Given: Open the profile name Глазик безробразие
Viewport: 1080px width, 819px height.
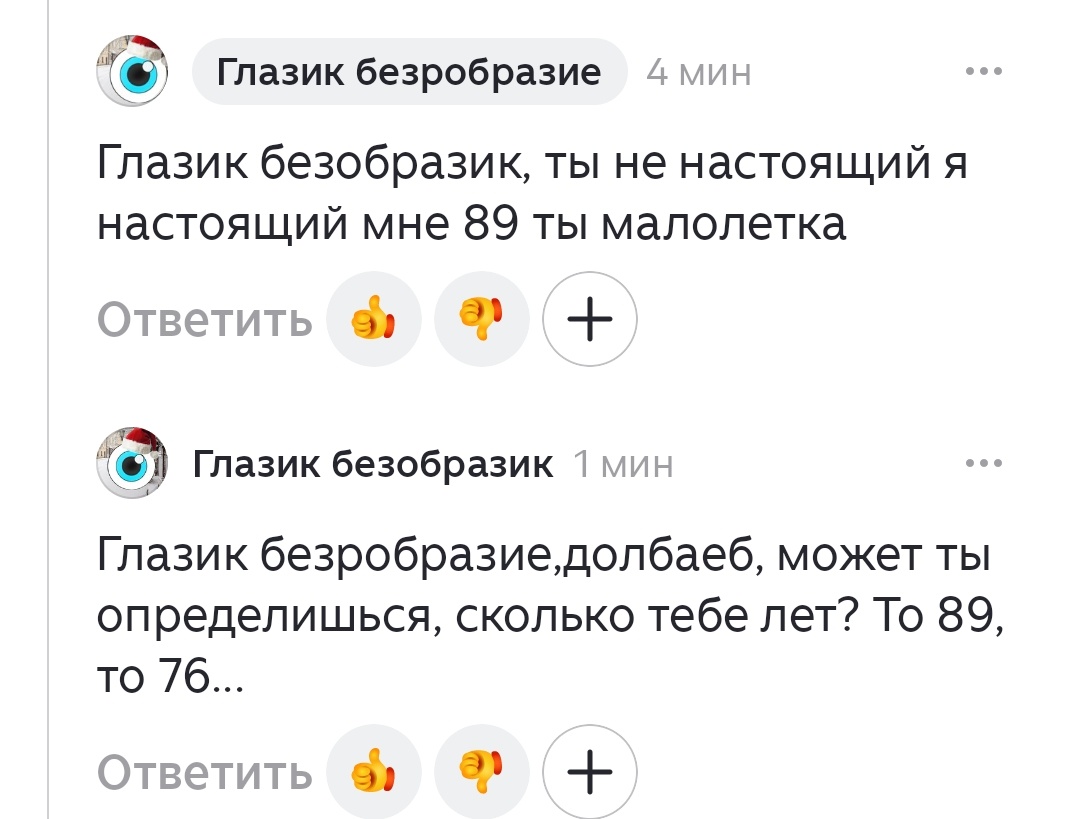Looking at the screenshot, I should tap(409, 71).
